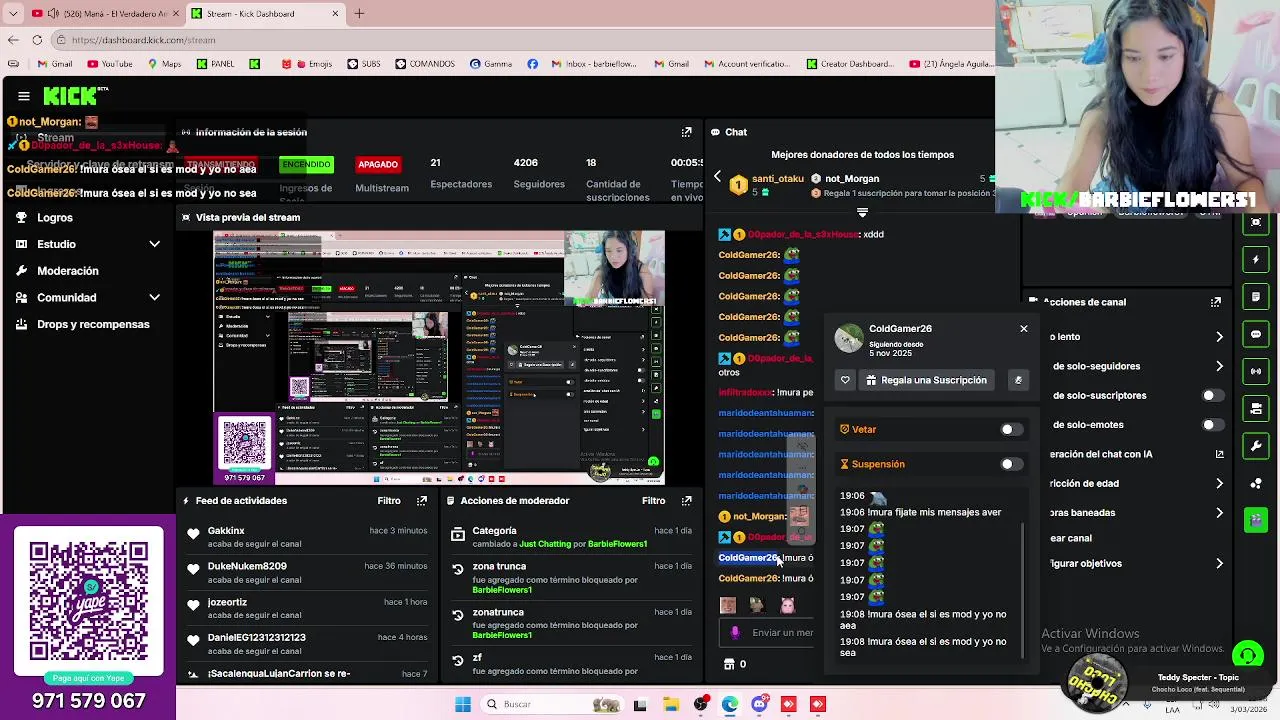
Task: Close the ColdGamer26 user card
Action: coord(1023,329)
